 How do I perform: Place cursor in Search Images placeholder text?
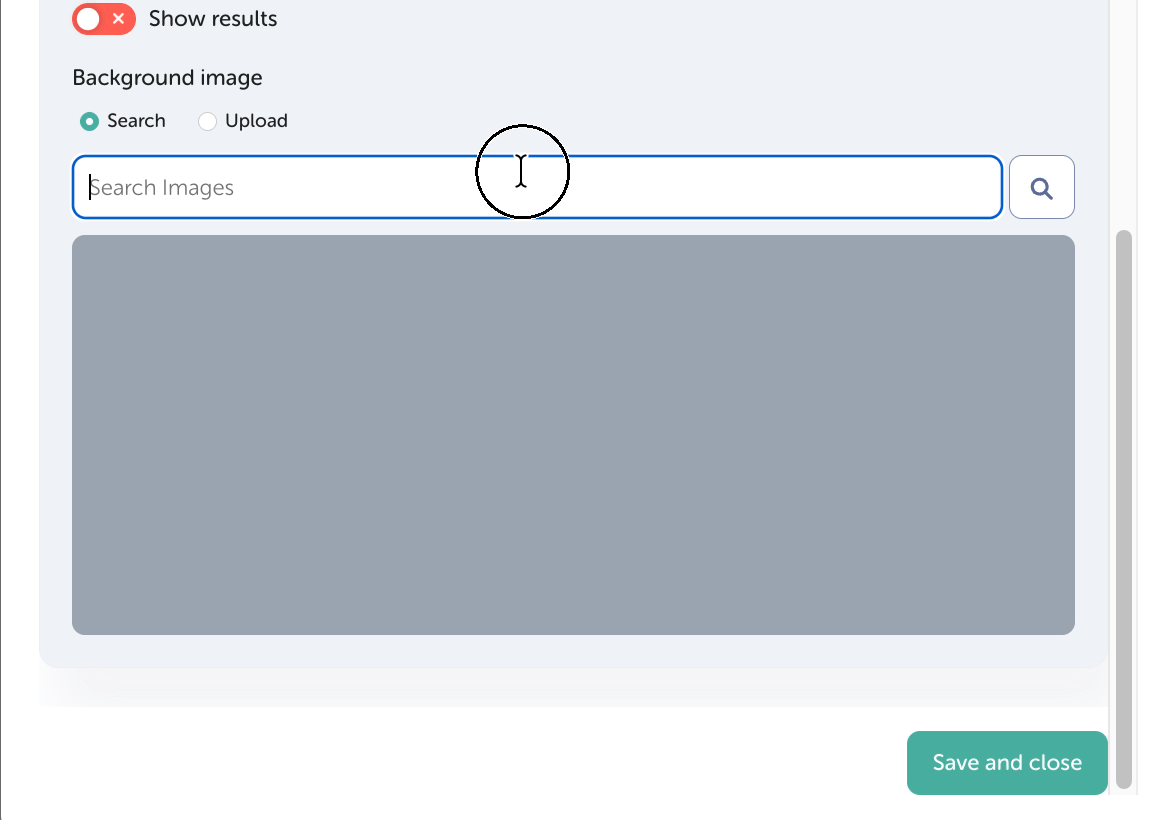tap(162, 188)
